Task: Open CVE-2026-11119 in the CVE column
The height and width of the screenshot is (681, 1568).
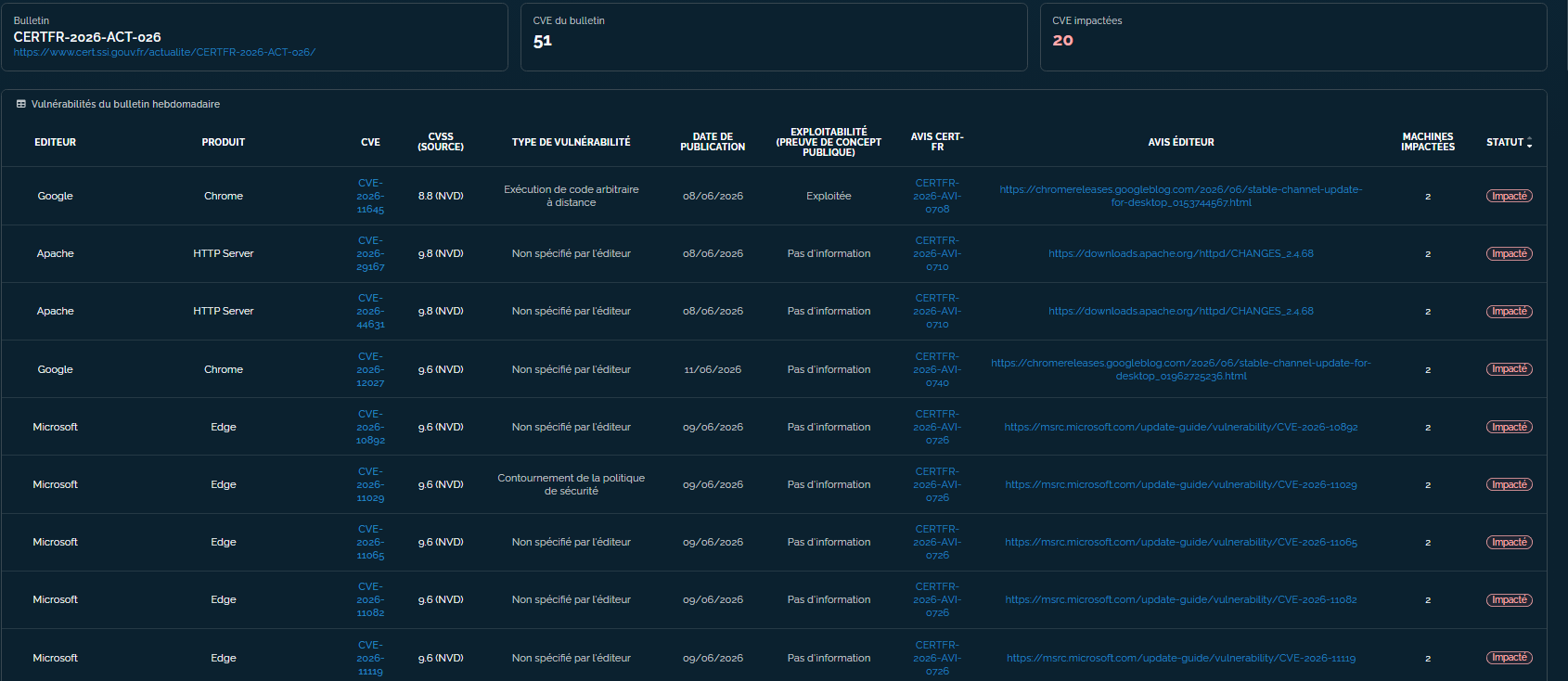Action: (x=370, y=658)
